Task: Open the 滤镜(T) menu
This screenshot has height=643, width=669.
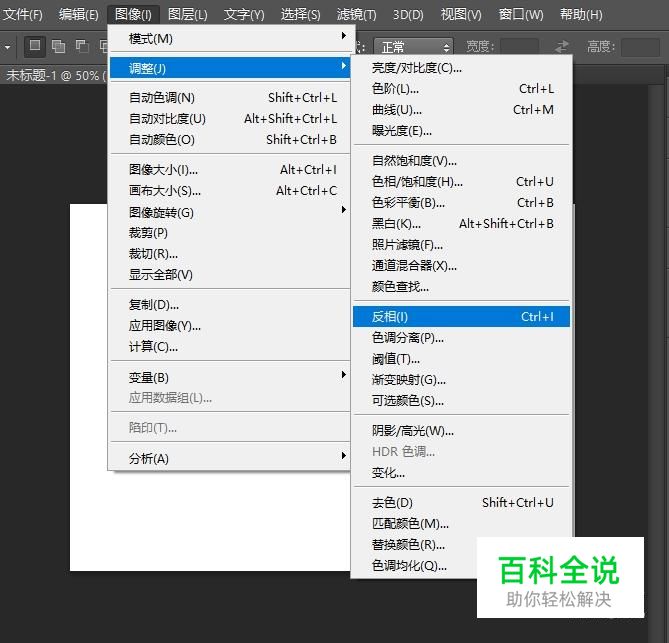Action: (x=357, y=15)
